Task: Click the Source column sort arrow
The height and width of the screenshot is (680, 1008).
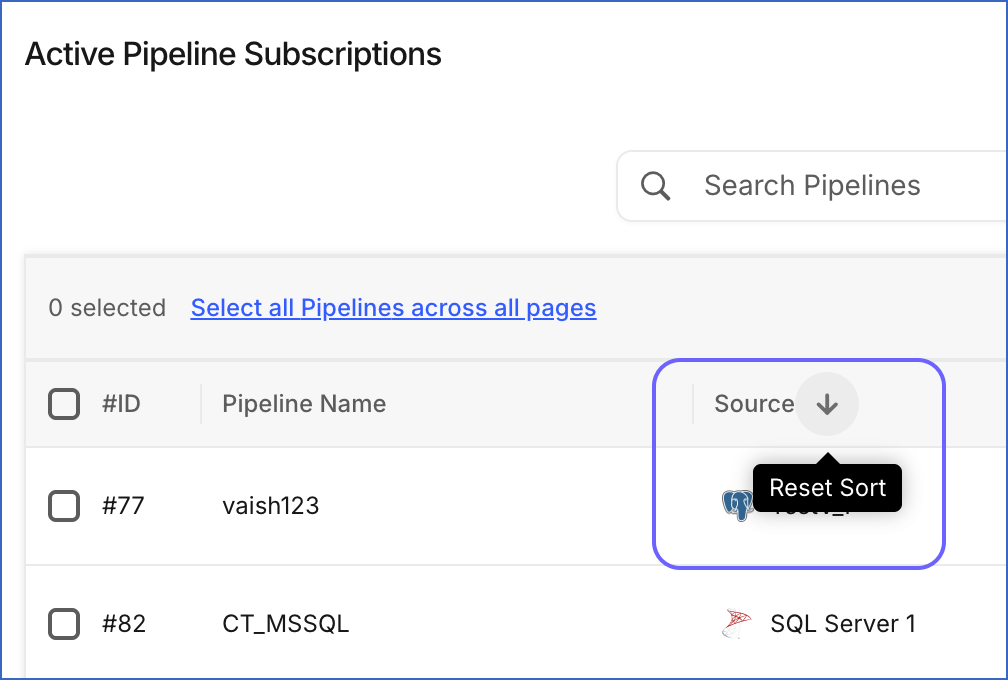Action: click(x=827, y=404)
